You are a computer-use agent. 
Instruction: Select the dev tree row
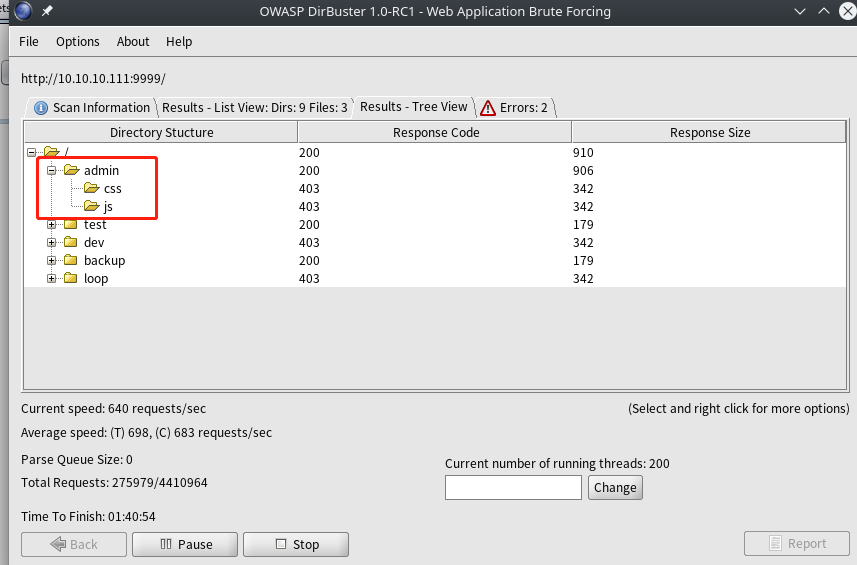(435, 243)
